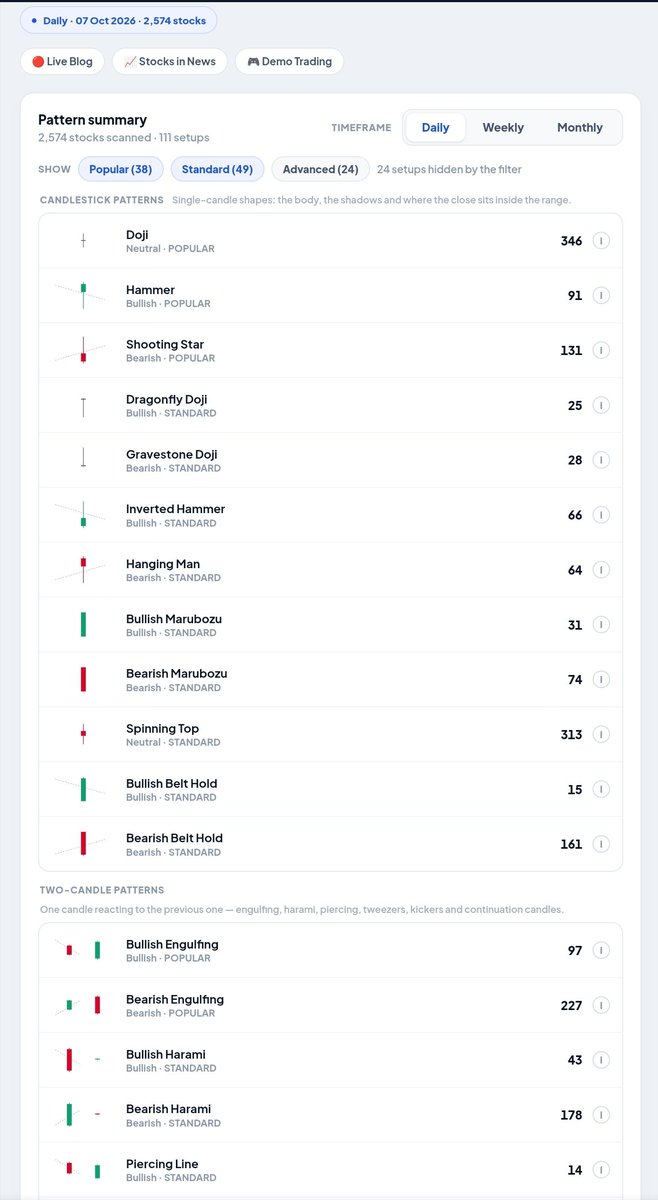658x1200 pixels.
Task: Launch Demo Trading
Action: (290, 61)
